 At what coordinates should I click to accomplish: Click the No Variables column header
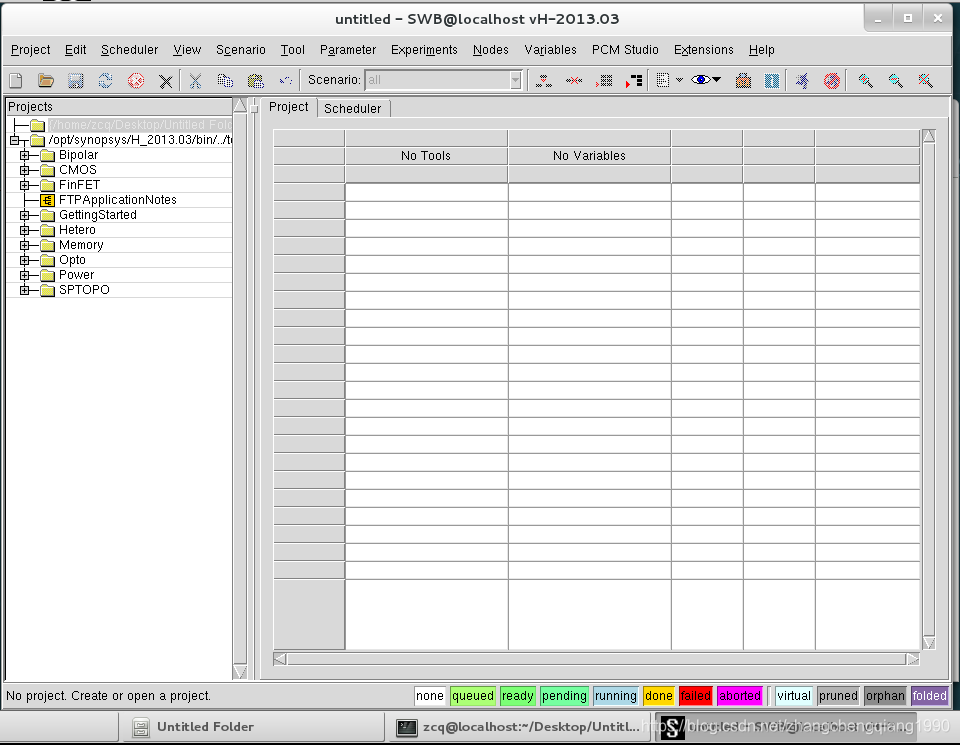[x=589, y=155]
